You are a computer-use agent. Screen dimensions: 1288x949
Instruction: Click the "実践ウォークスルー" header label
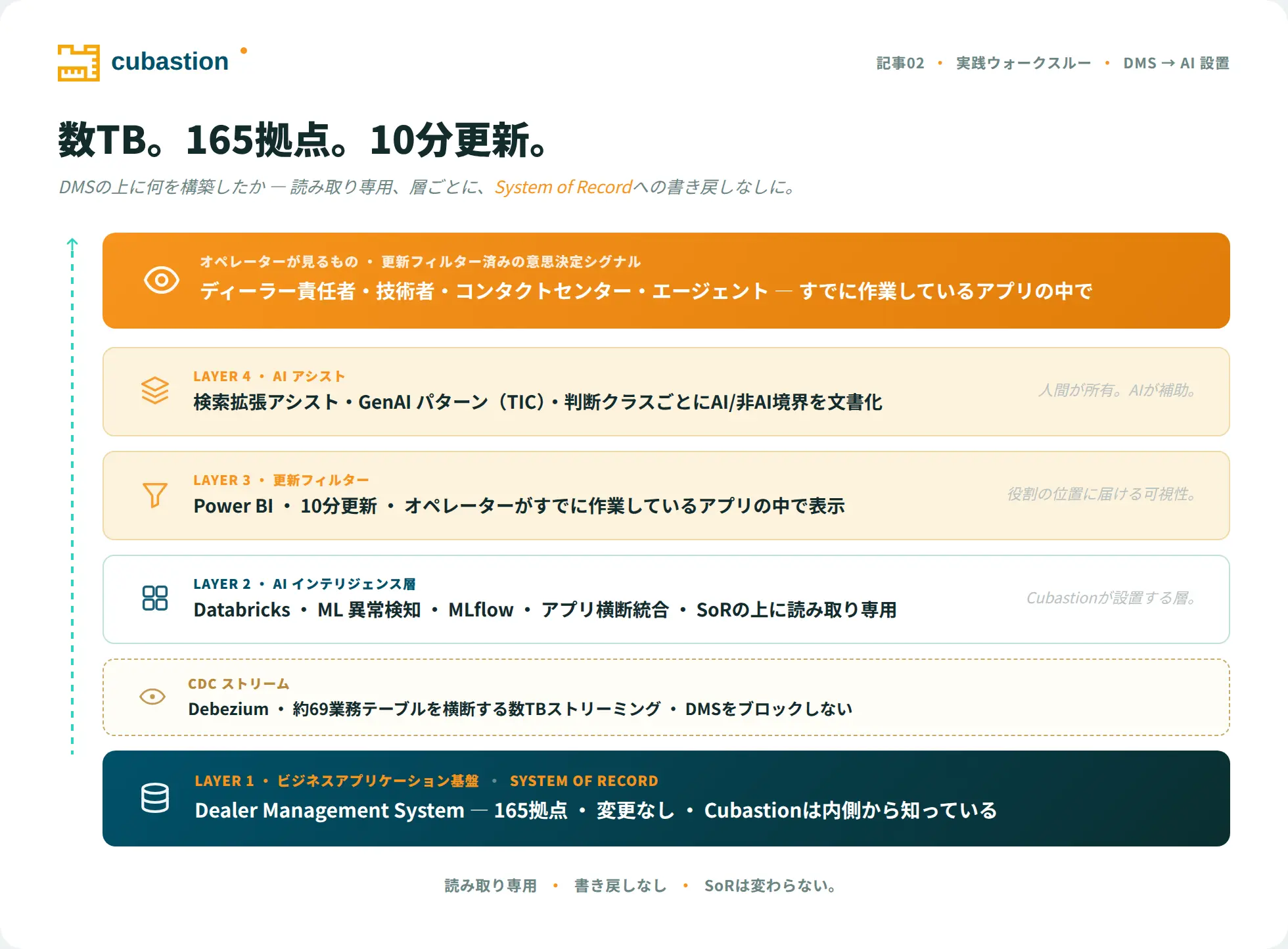(1023, 63)
